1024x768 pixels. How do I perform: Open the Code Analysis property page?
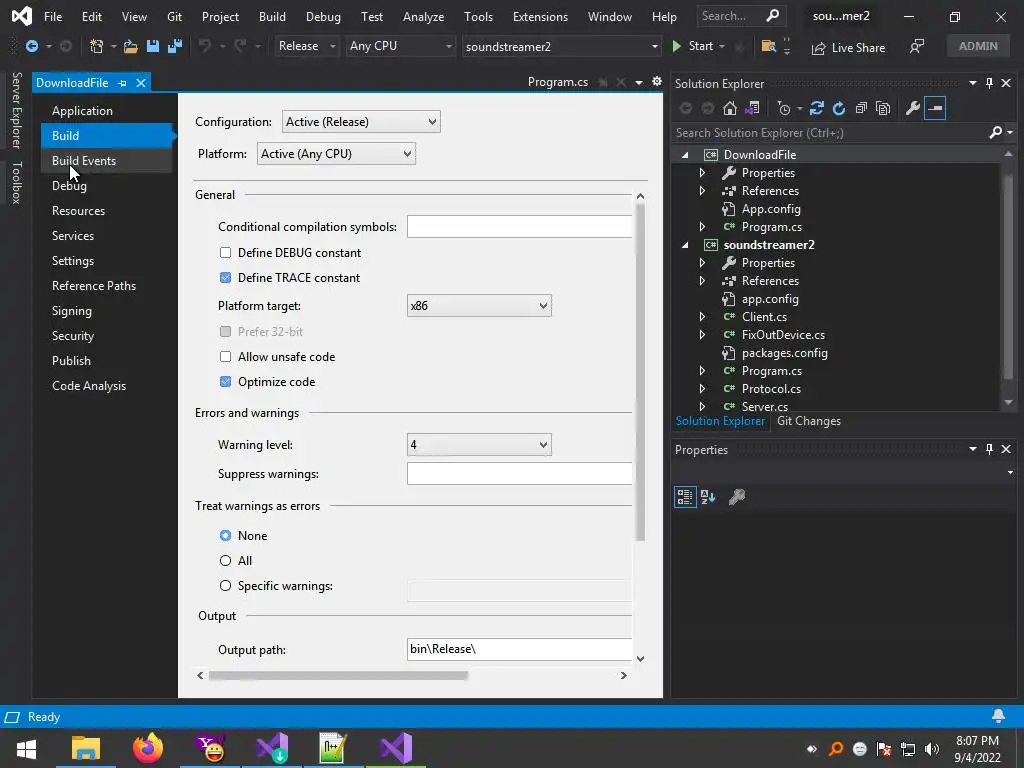pos(89,386)
